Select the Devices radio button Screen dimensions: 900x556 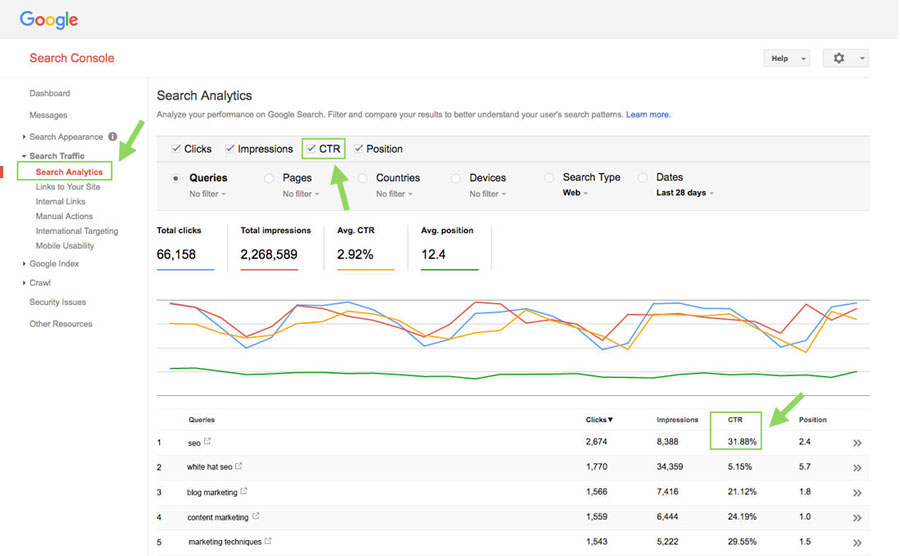point(456,178)
